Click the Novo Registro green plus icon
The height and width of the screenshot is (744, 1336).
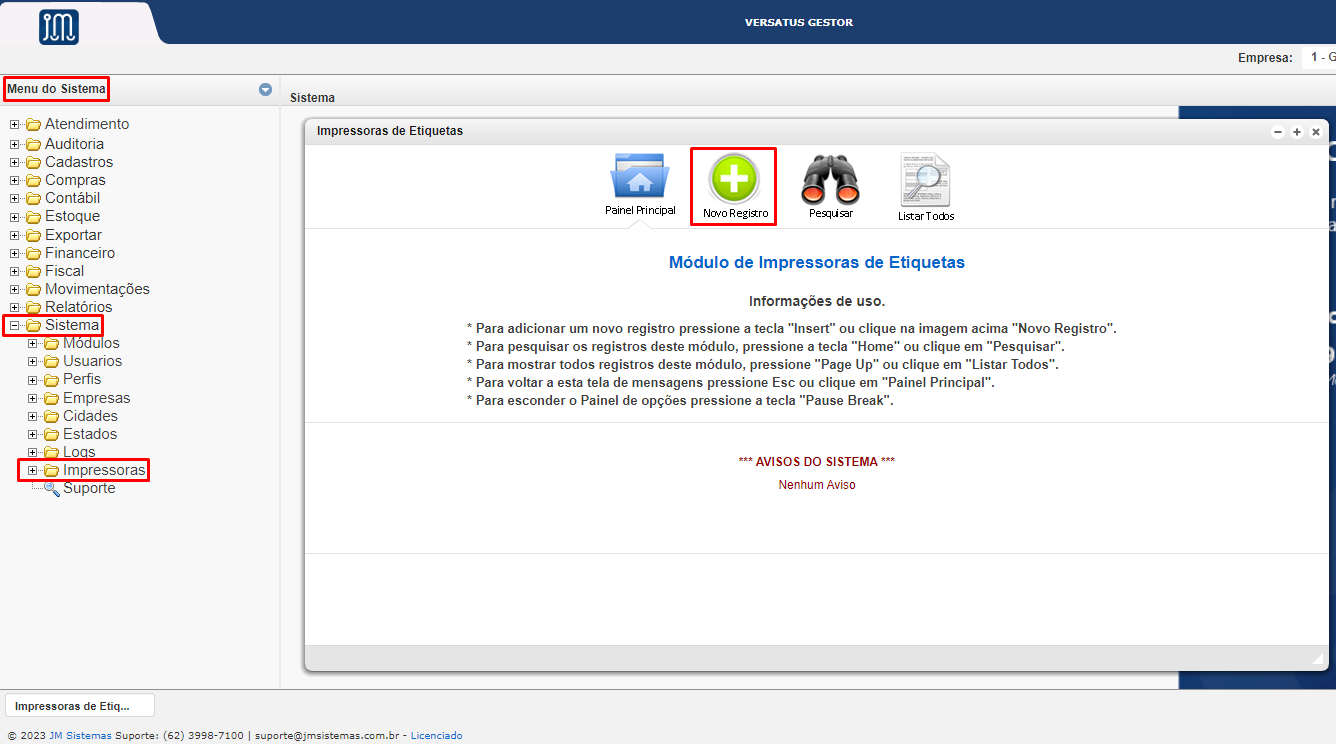pos(734,181)
